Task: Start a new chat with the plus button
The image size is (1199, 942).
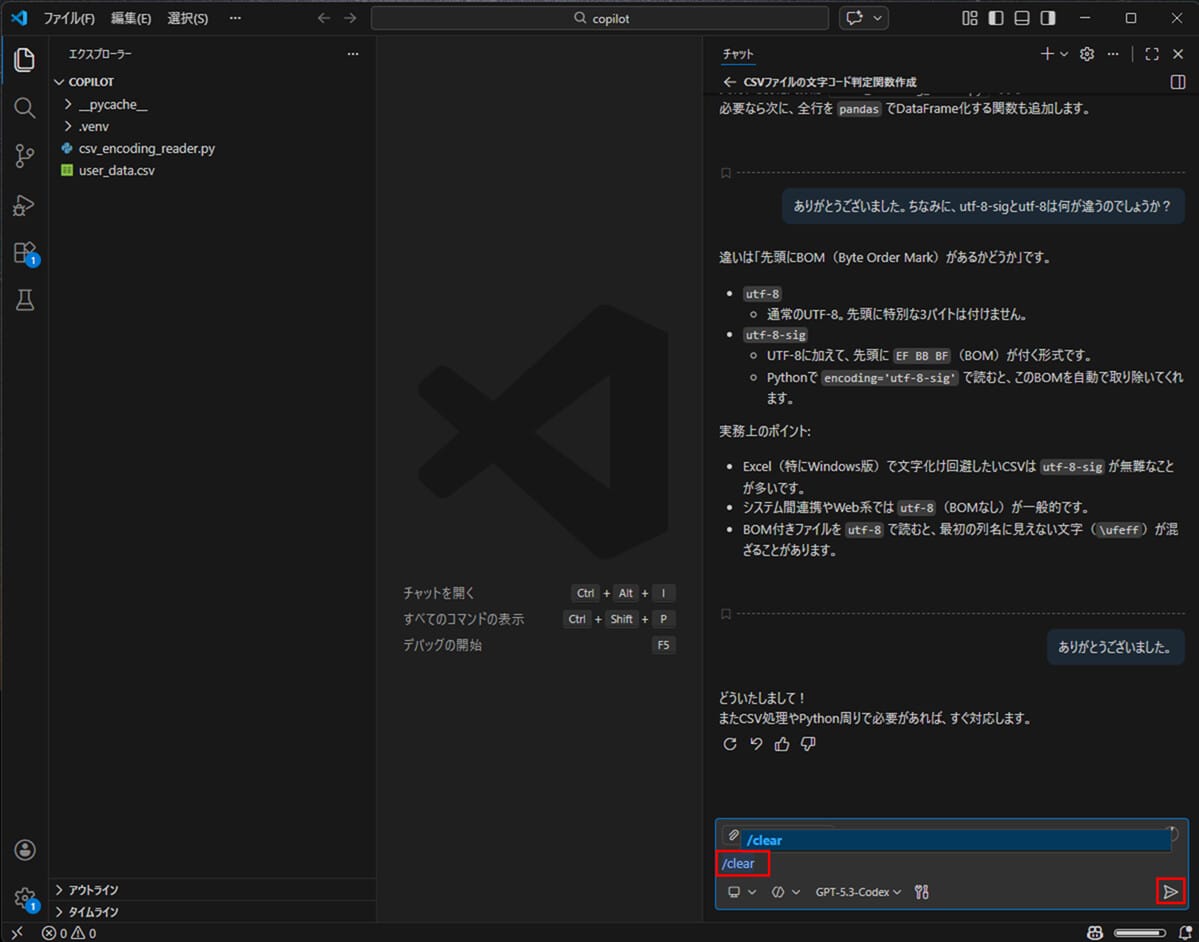Action: tap(1045, 53)
